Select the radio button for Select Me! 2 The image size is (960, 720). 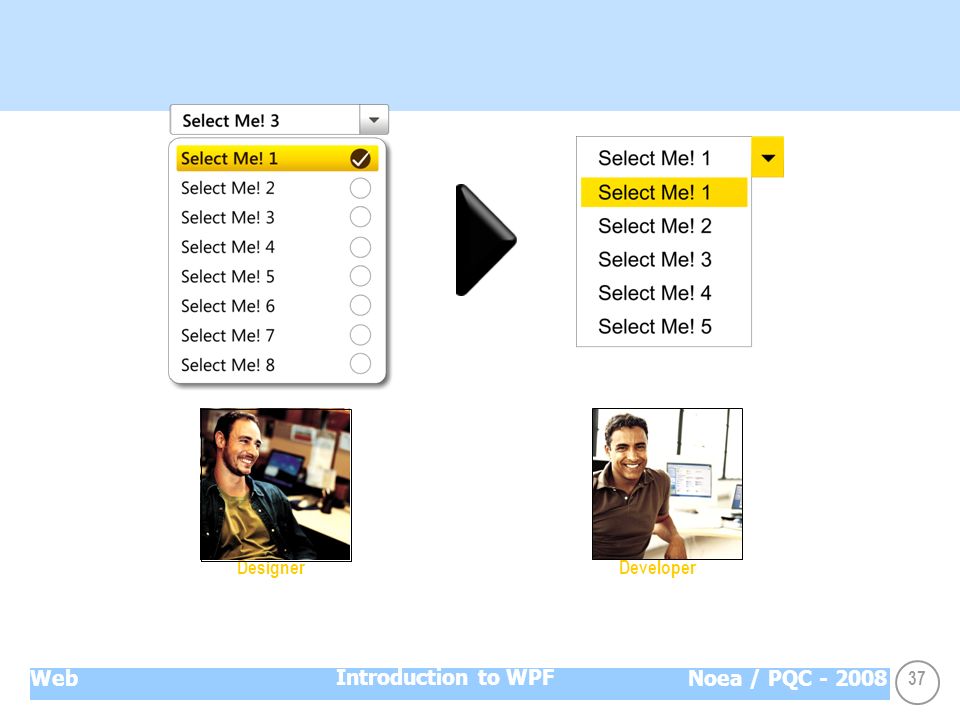(x=360, y=188)
